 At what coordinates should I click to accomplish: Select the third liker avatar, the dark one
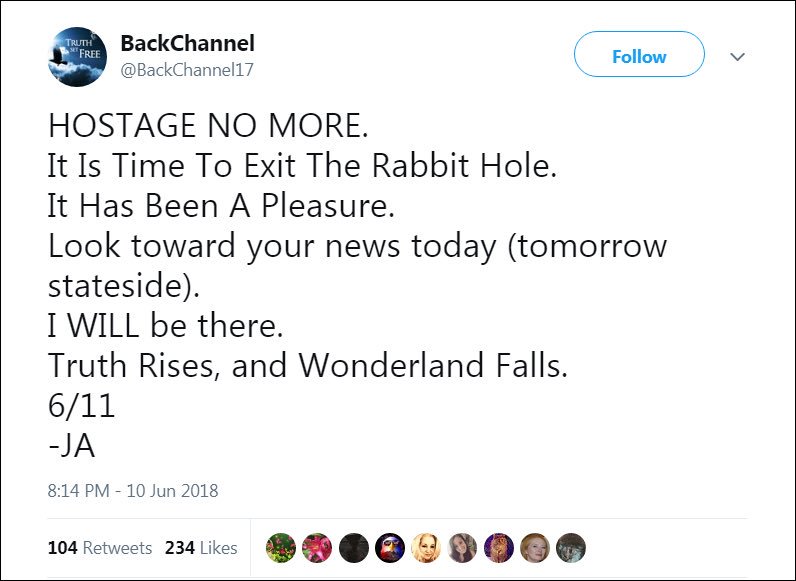click(353, 547)
